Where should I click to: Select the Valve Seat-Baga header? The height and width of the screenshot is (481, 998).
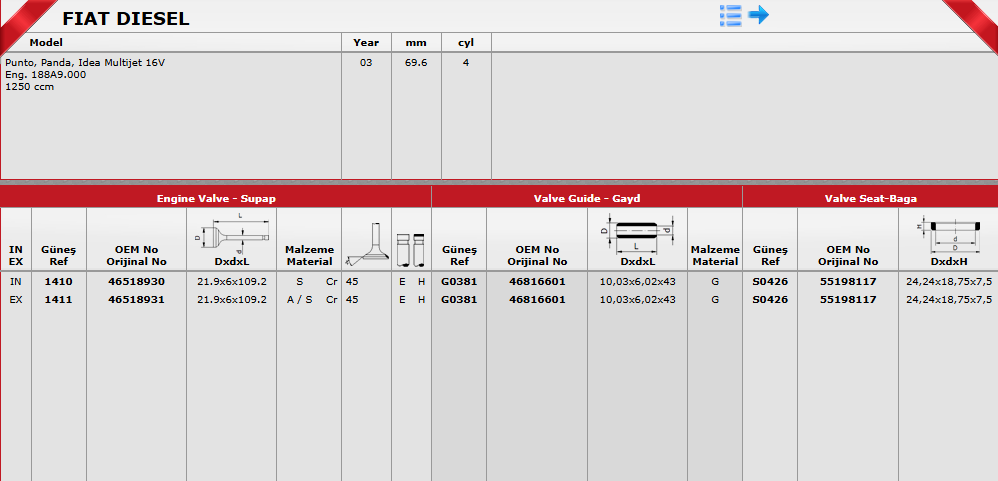point(870,198)
